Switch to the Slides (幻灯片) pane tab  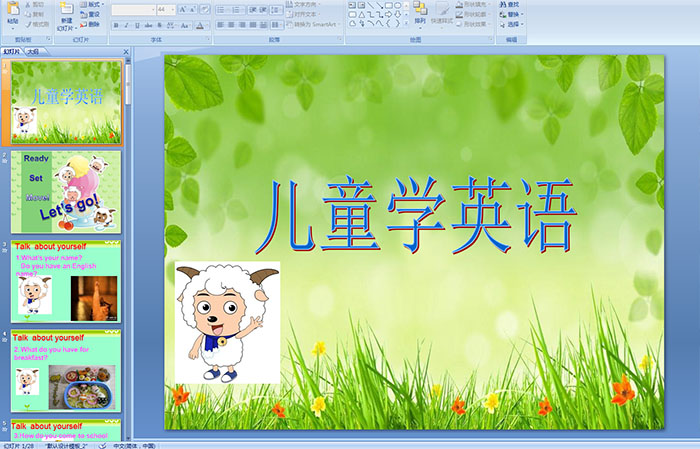[12, 51]
